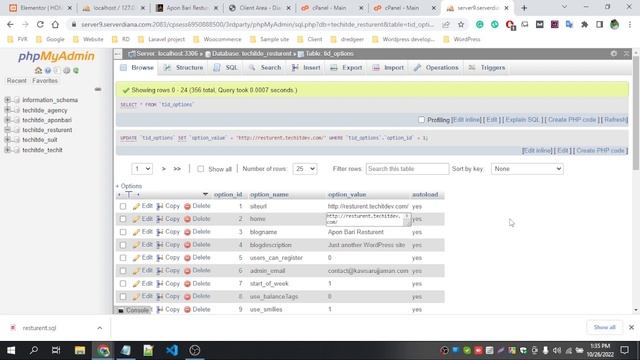Open page number dropdown

coord(142,169)
